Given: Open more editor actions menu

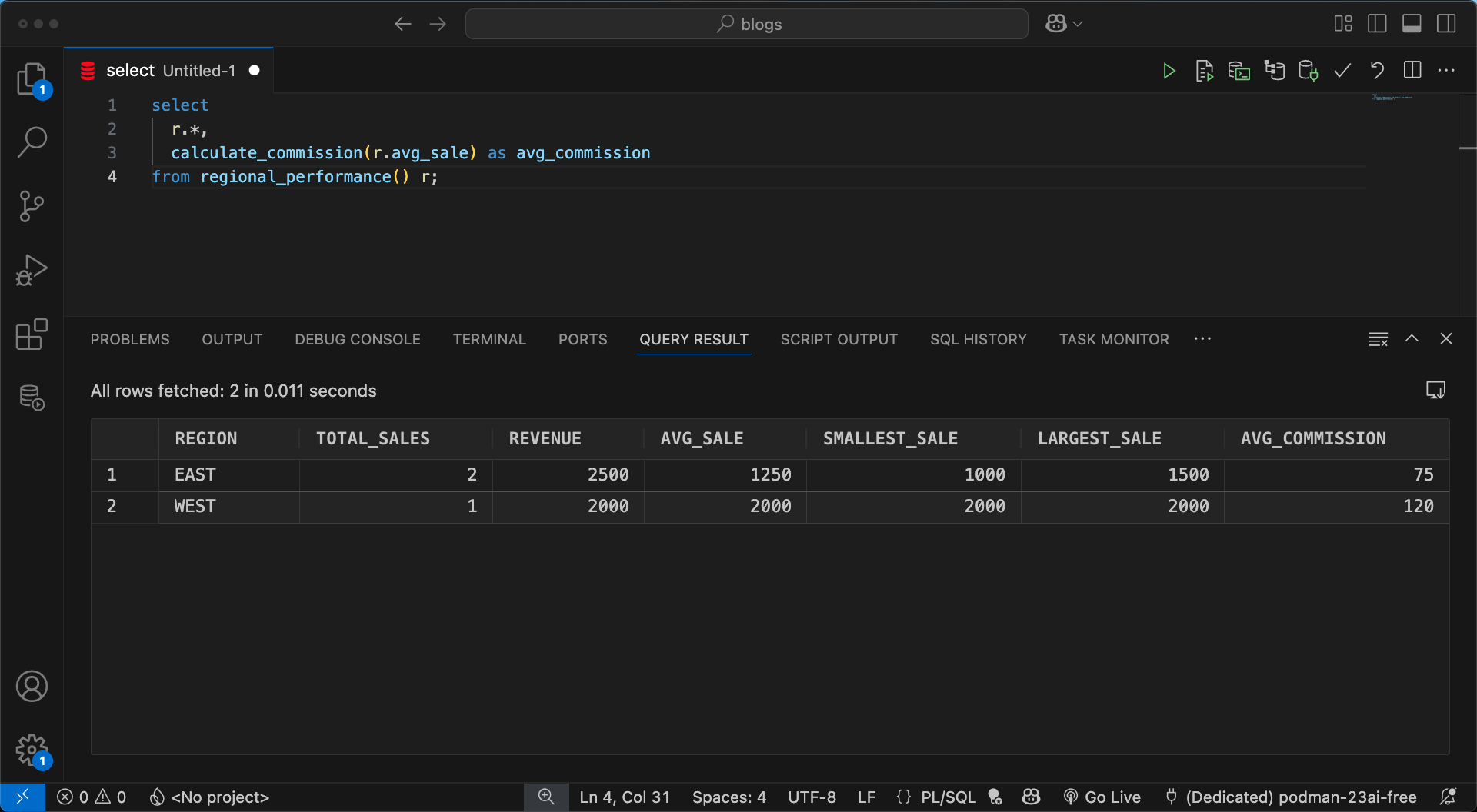Looking at the screenshot, I should (x=1446, y=71).
